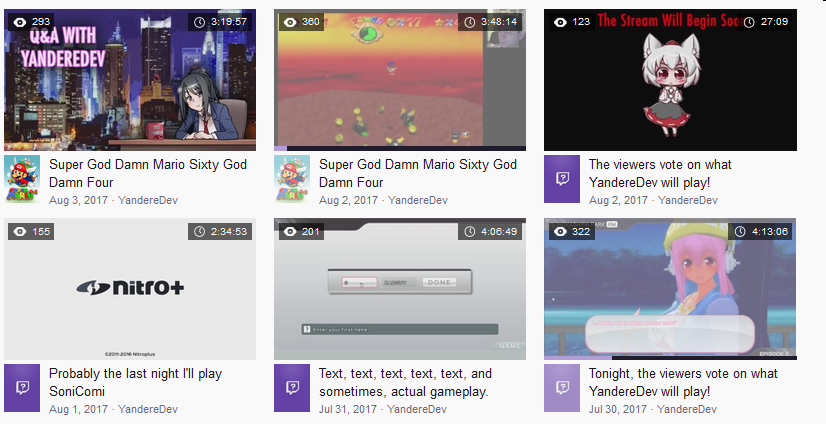Open 'Super God Damn Mario Sixty God Damn Four' from Aug 2
Image resolution: width=826 pixels, height=424 pixels.
pyautogui.click(x=418, y=173)
